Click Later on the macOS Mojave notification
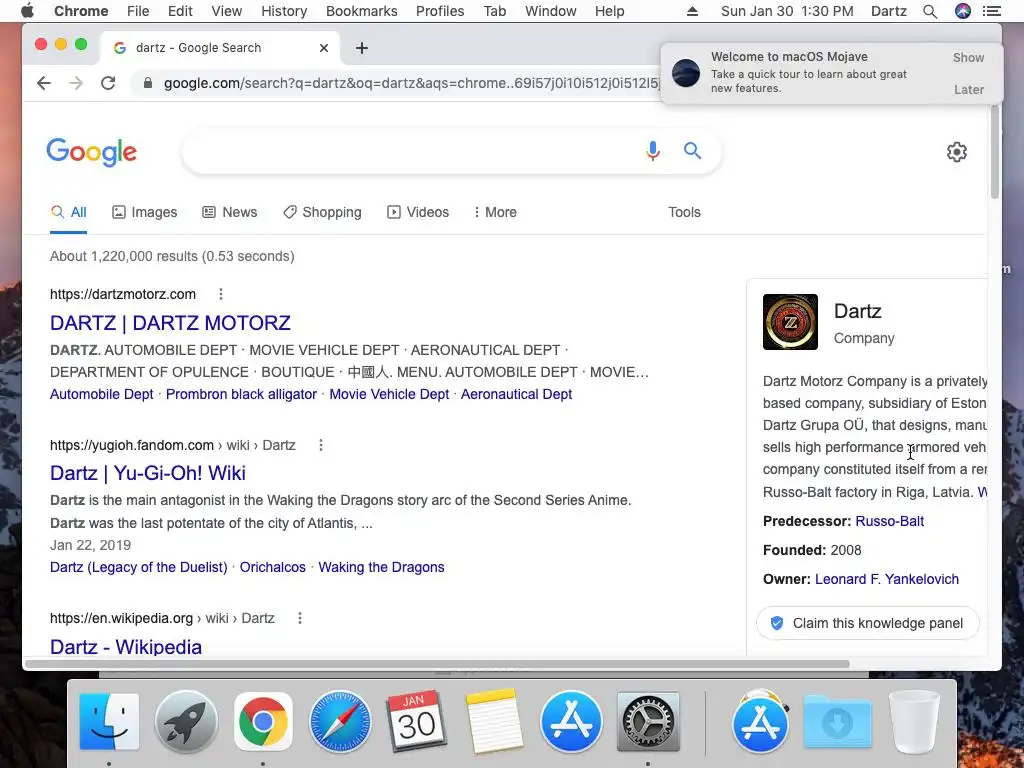Image resolution: width=1024 pixels, height=768 pixels. pyautogui.click(x=968, y=89)
